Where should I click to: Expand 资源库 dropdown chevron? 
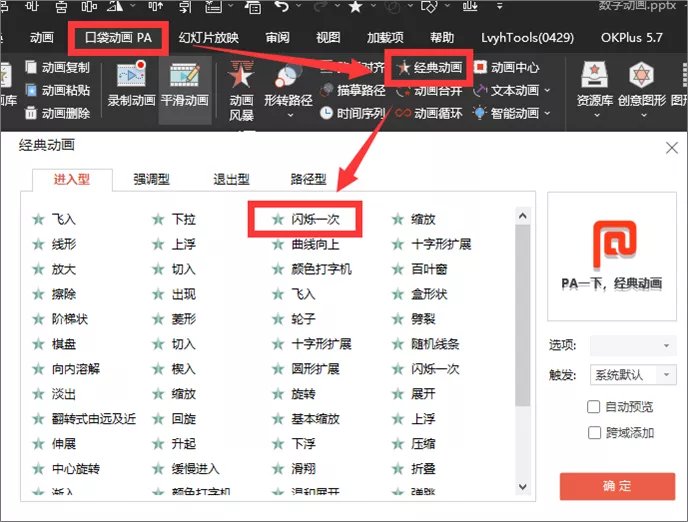pyautogui.click(x=596, y=115)
